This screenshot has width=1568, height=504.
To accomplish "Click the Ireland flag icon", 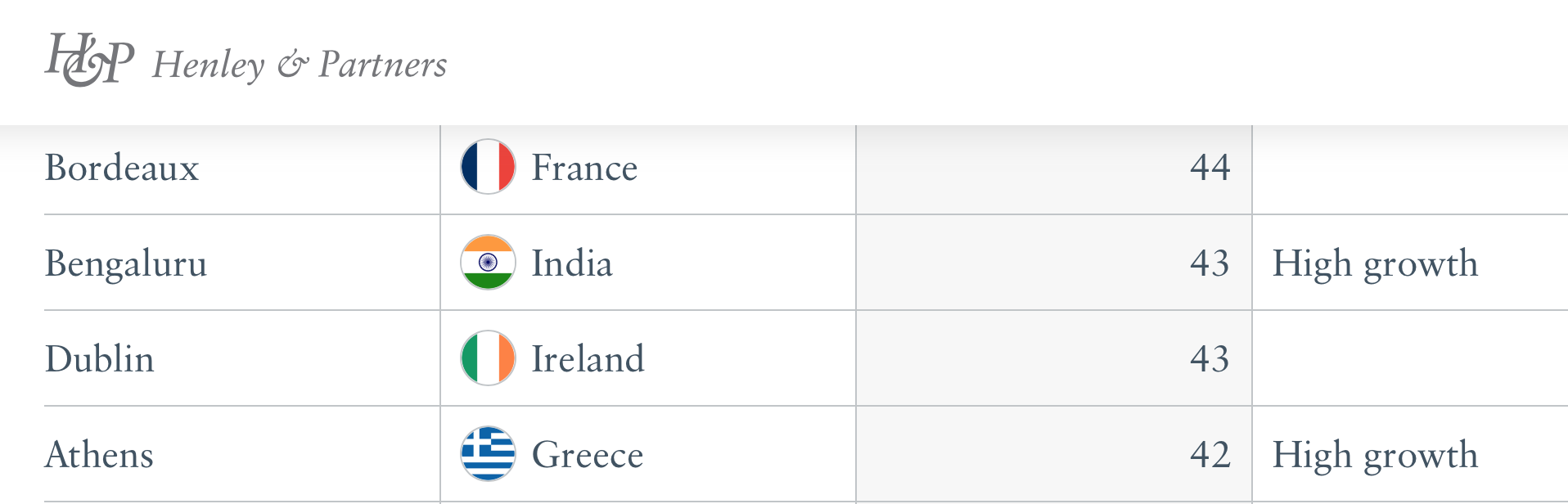I will 488,358.
